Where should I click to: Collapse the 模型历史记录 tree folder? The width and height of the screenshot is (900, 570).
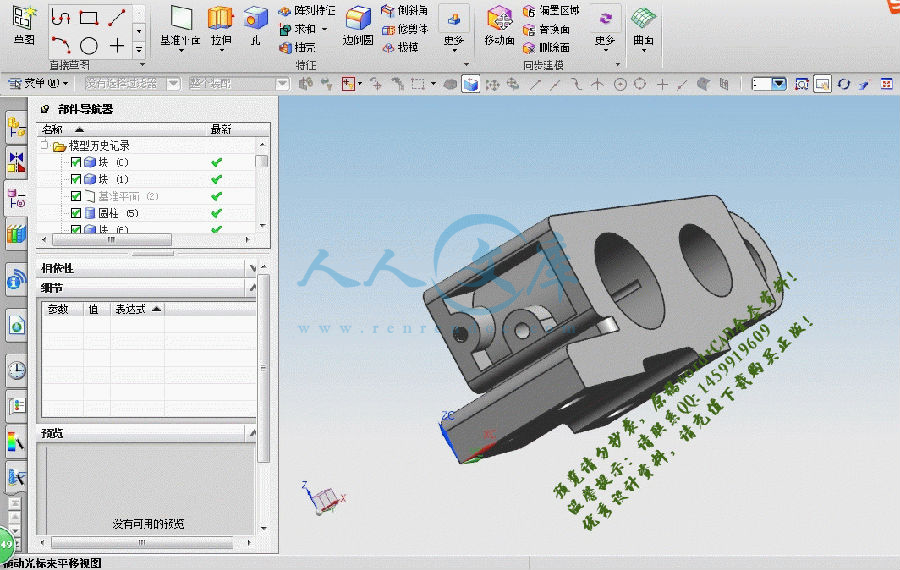pyautogui.click(x=44, y=145)
